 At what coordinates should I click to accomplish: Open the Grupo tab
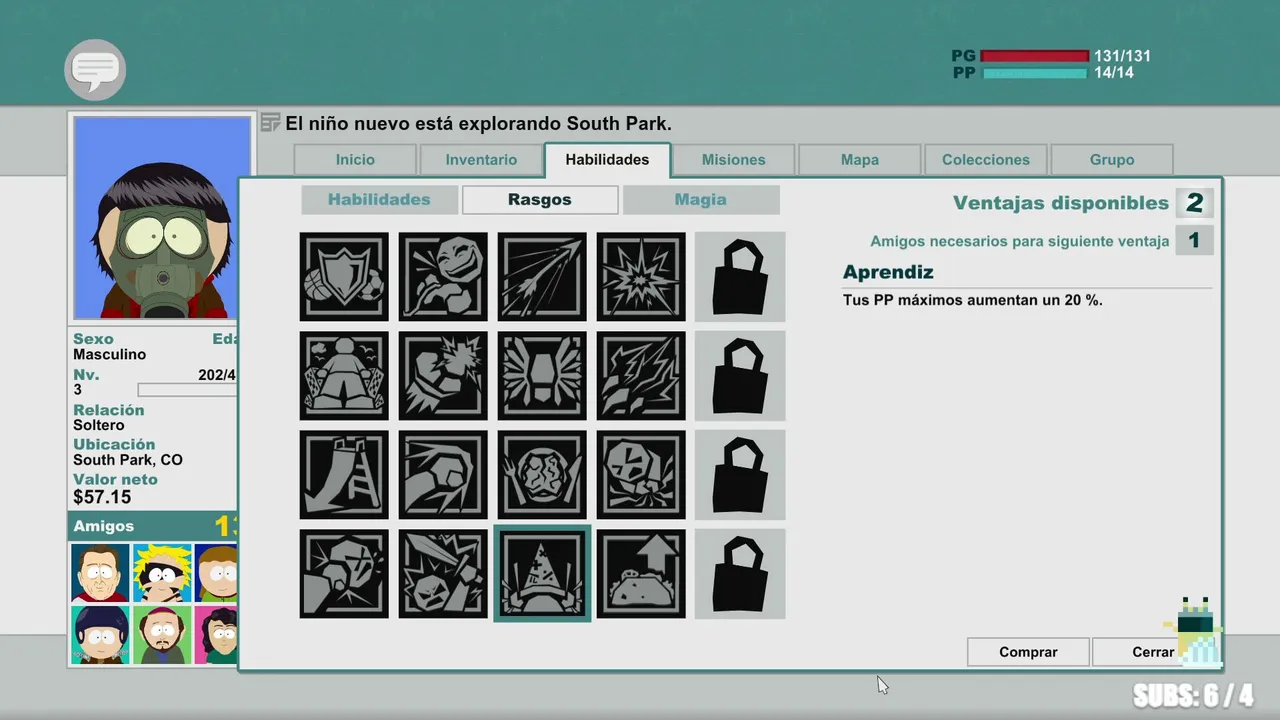1112,160
